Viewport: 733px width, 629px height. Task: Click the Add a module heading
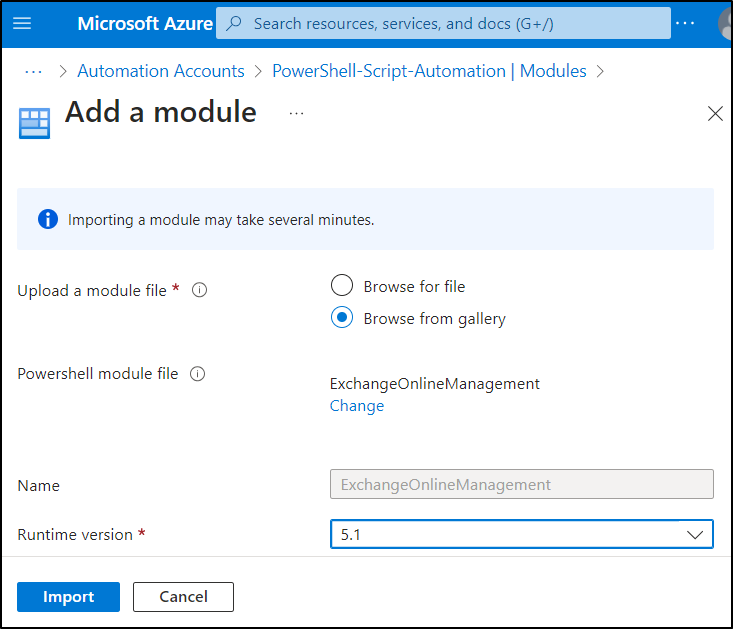[x=161, y=112]
